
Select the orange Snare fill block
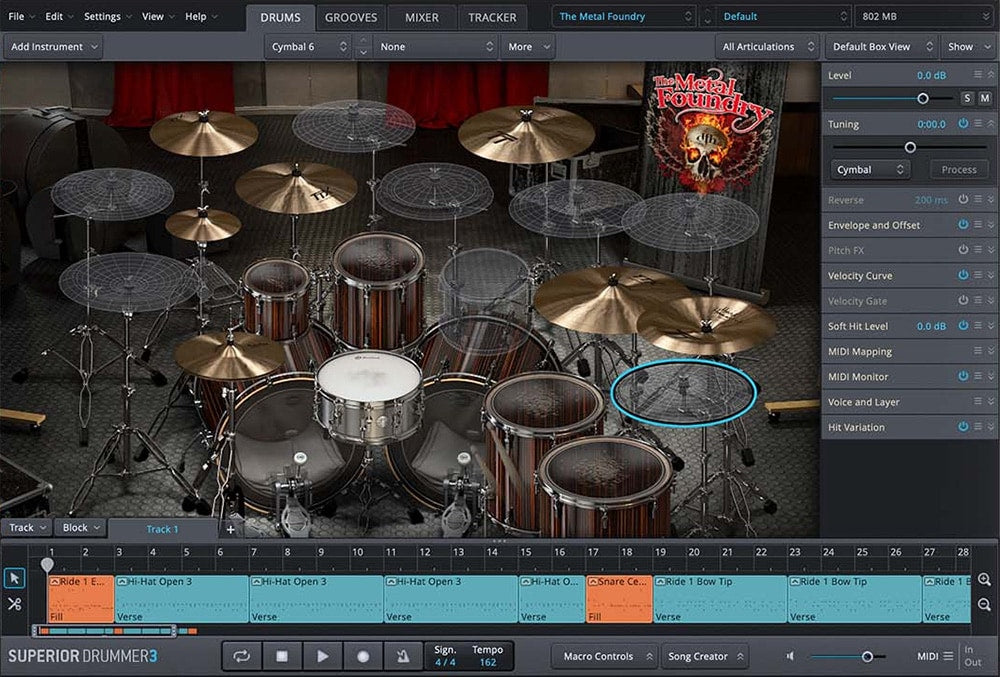point(618,598)
